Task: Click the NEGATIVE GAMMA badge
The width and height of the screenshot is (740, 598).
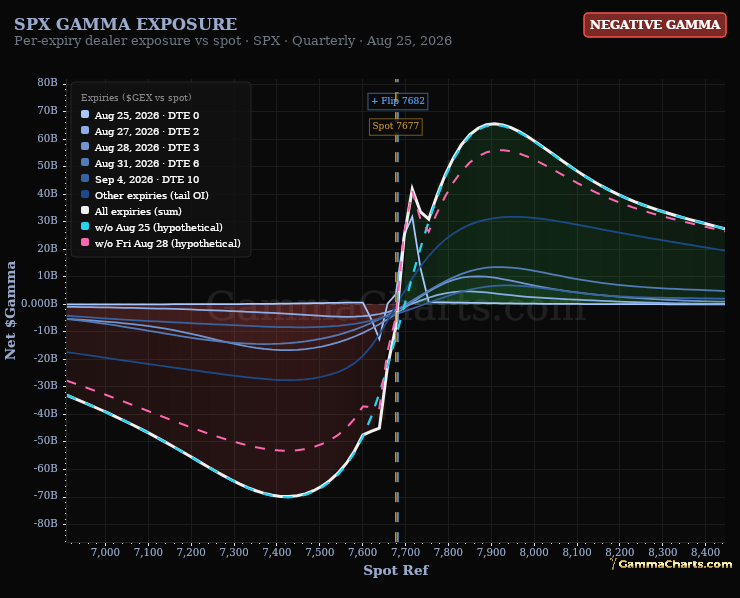Action: coord(655,25)
